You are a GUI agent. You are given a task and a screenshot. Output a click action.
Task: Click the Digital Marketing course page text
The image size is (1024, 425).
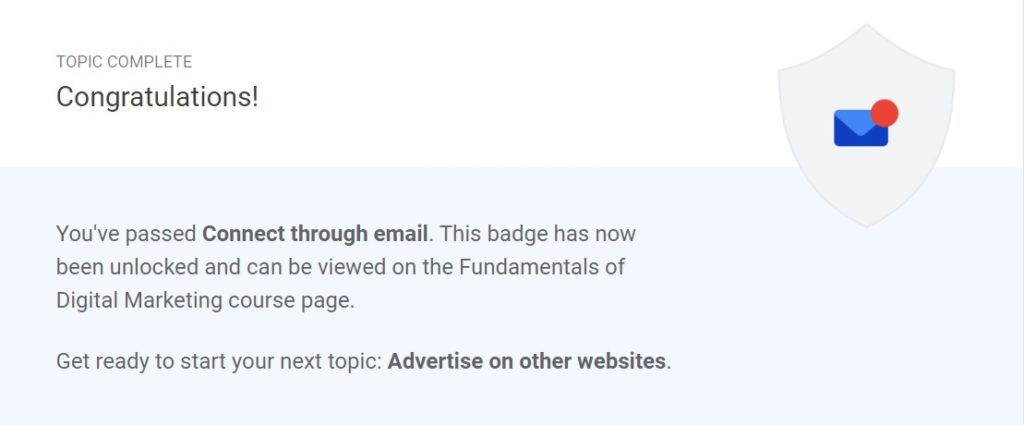(205, 301)
